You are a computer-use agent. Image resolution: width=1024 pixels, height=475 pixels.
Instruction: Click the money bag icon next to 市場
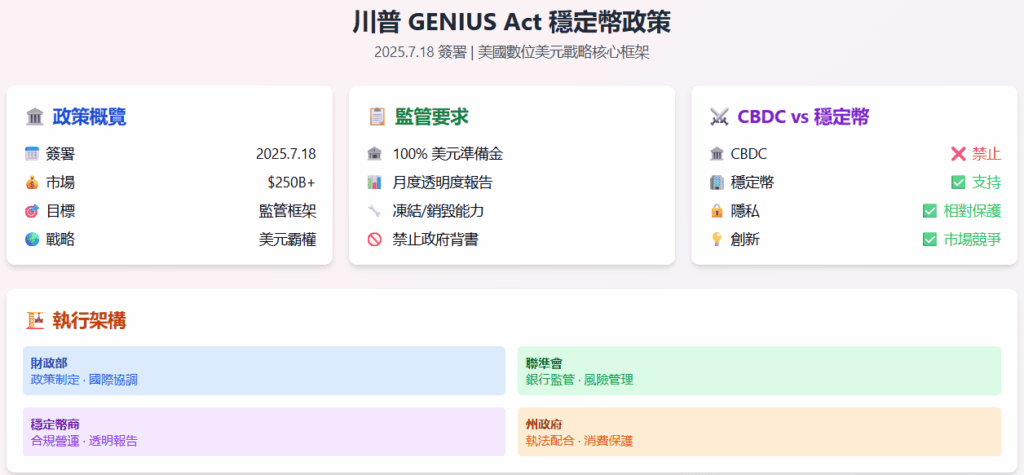click(32, 183)
